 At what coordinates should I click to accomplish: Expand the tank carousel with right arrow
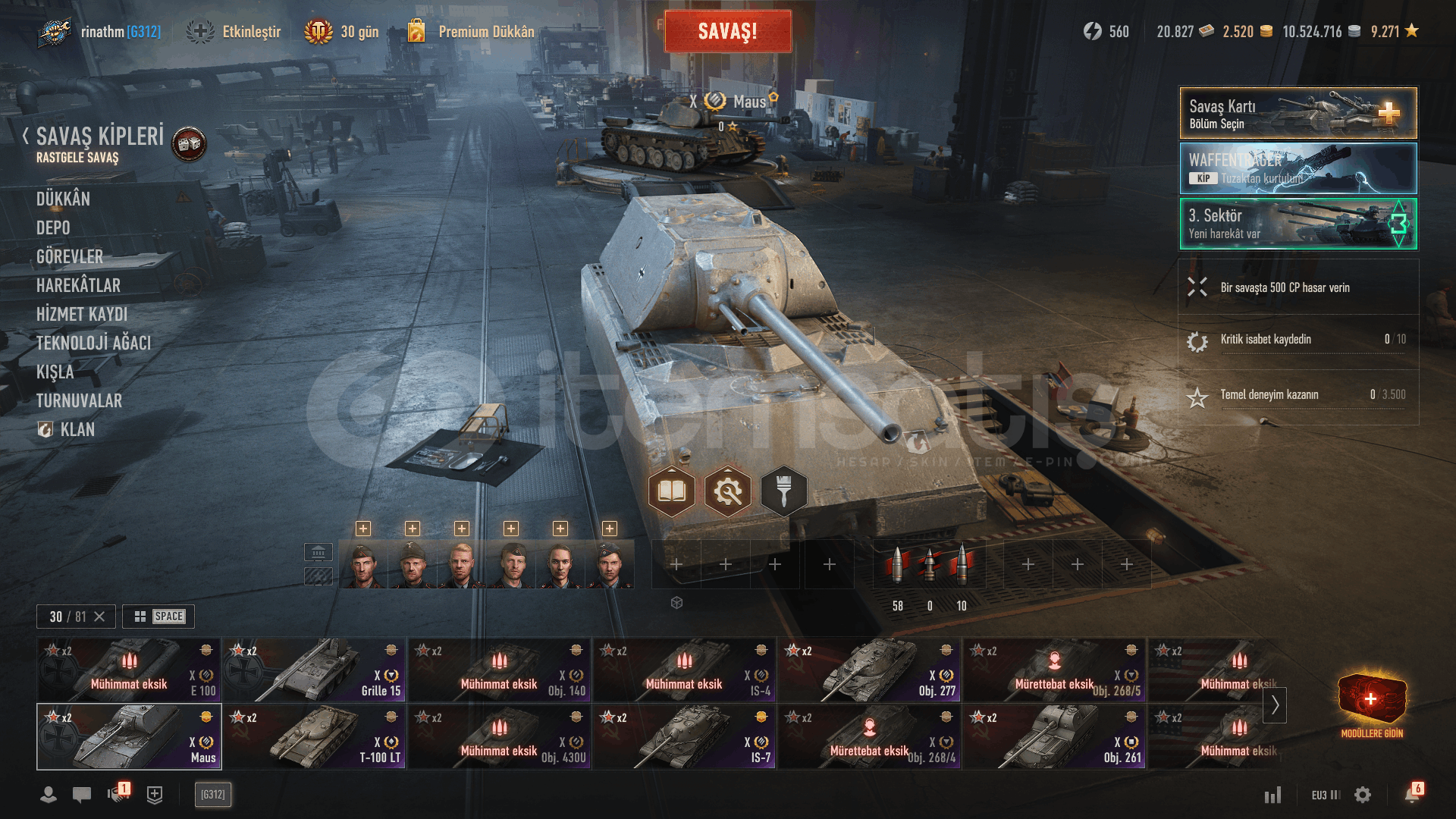[x=1275, y=704]
